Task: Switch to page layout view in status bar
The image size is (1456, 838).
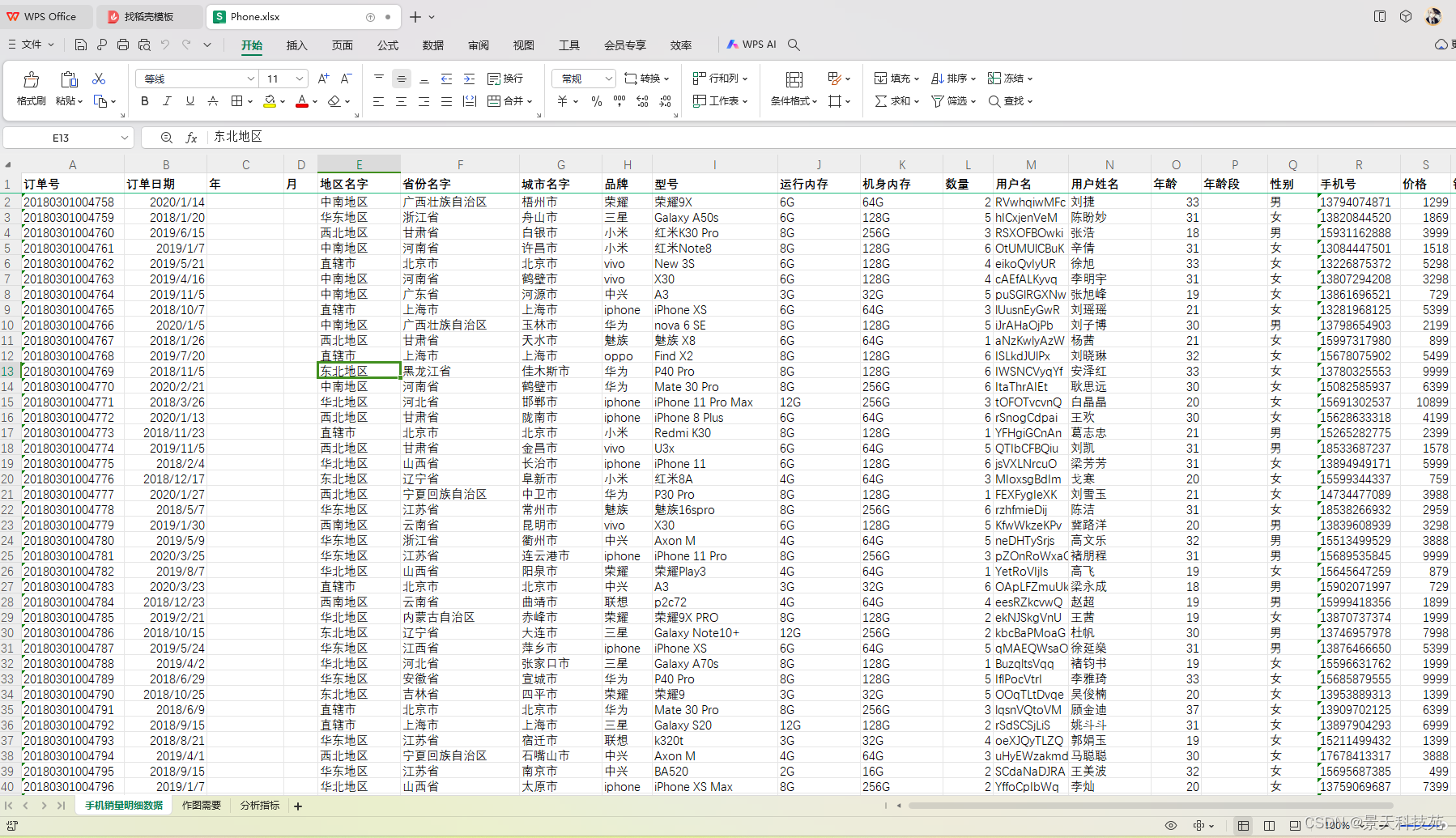Action: pyautogui.click(x=1269, y=825)
